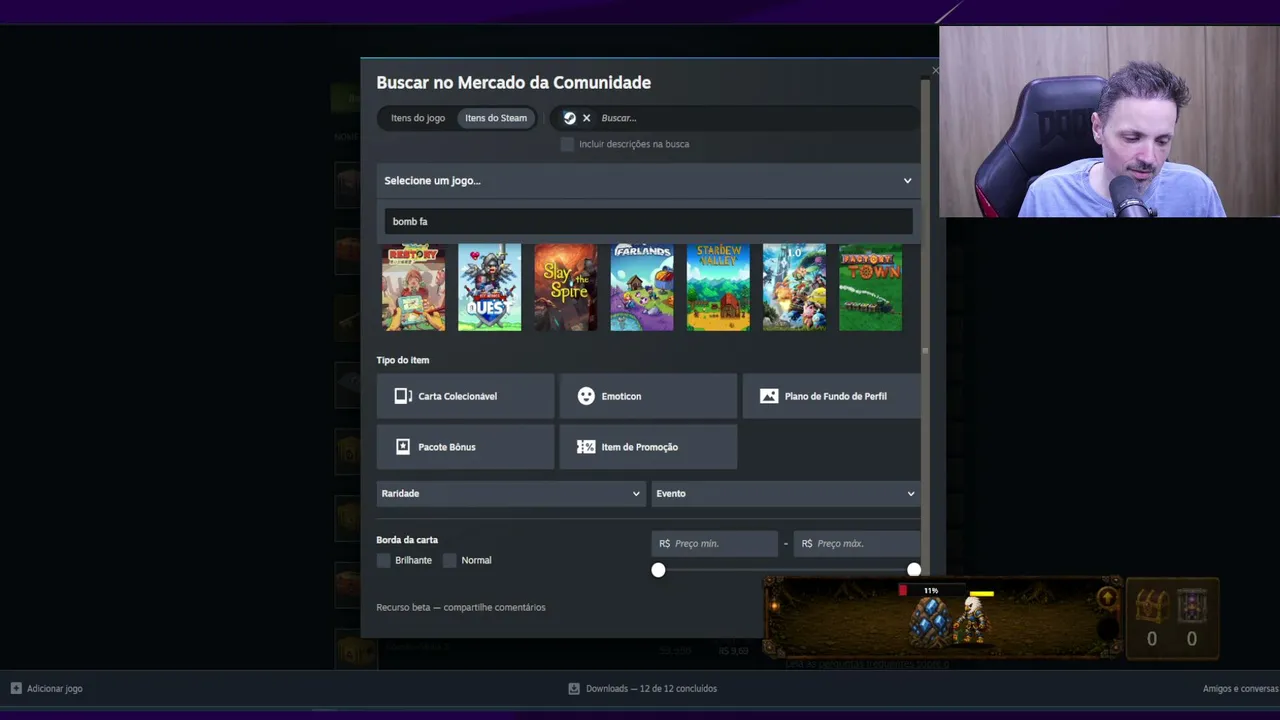Check the Brilhante card border option

tap(383, 560)
